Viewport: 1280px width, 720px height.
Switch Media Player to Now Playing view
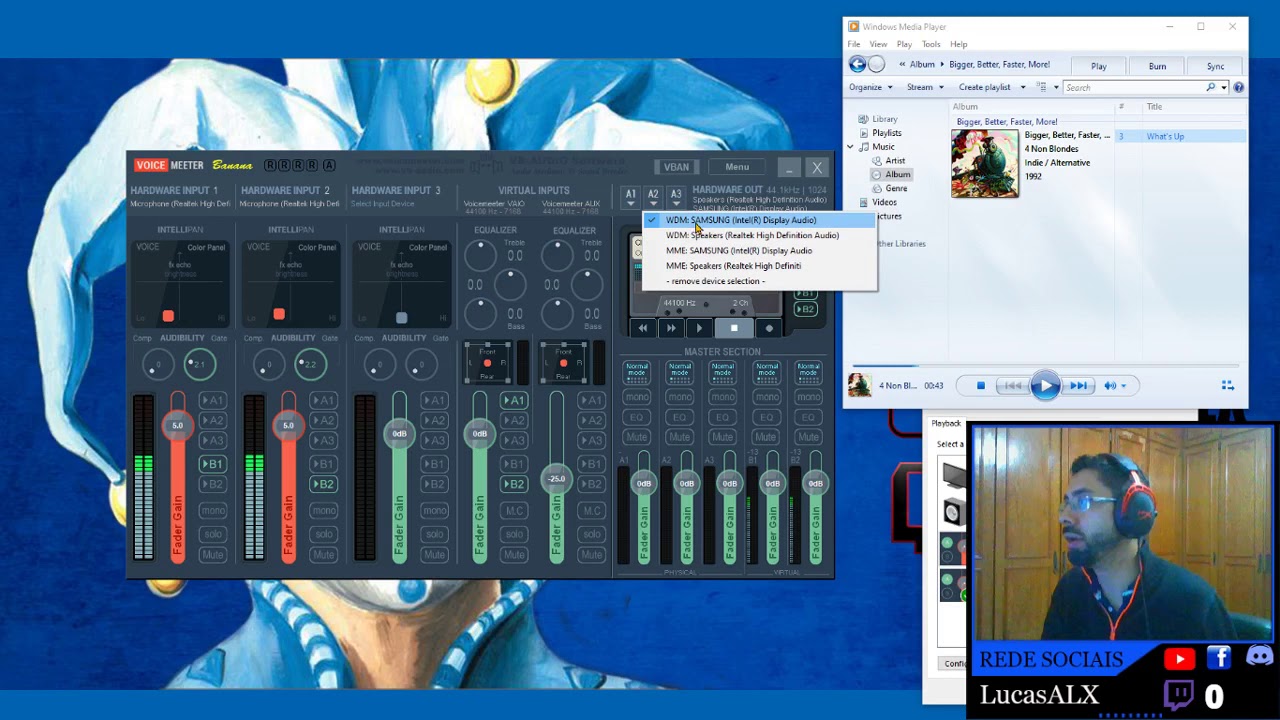coord(1228,386)
